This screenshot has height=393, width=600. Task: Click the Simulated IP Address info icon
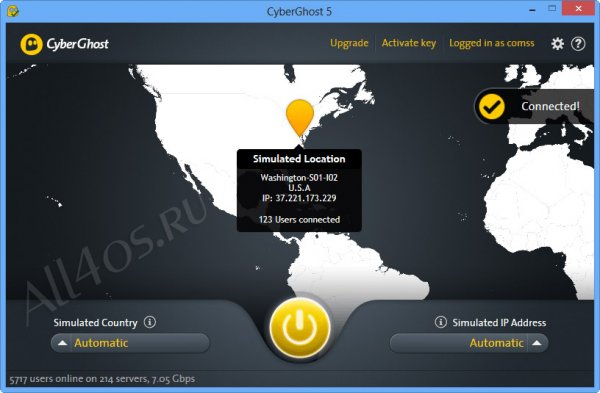click(440, 322)
